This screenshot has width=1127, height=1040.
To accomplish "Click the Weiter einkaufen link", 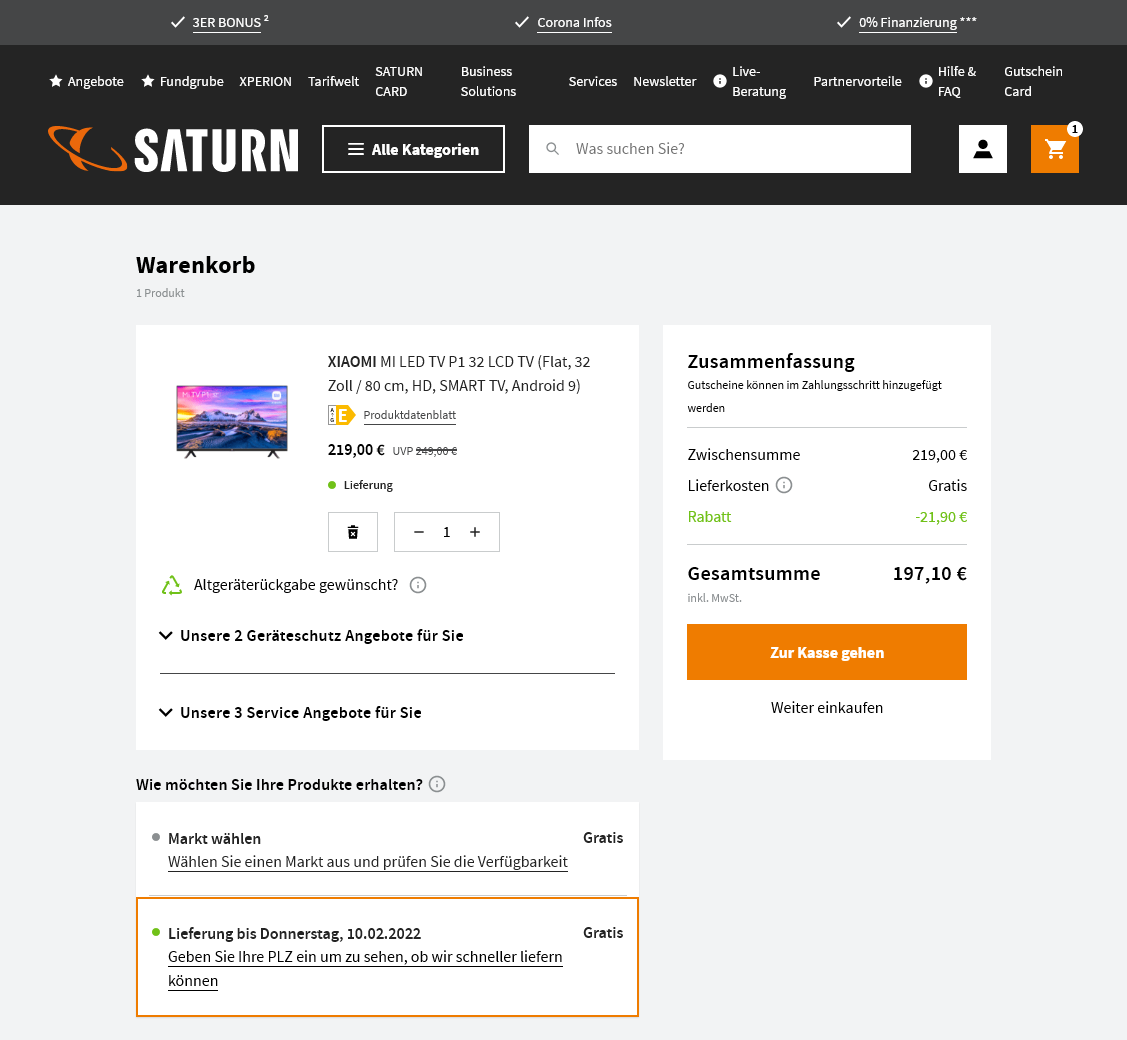I will click(826, 708).
